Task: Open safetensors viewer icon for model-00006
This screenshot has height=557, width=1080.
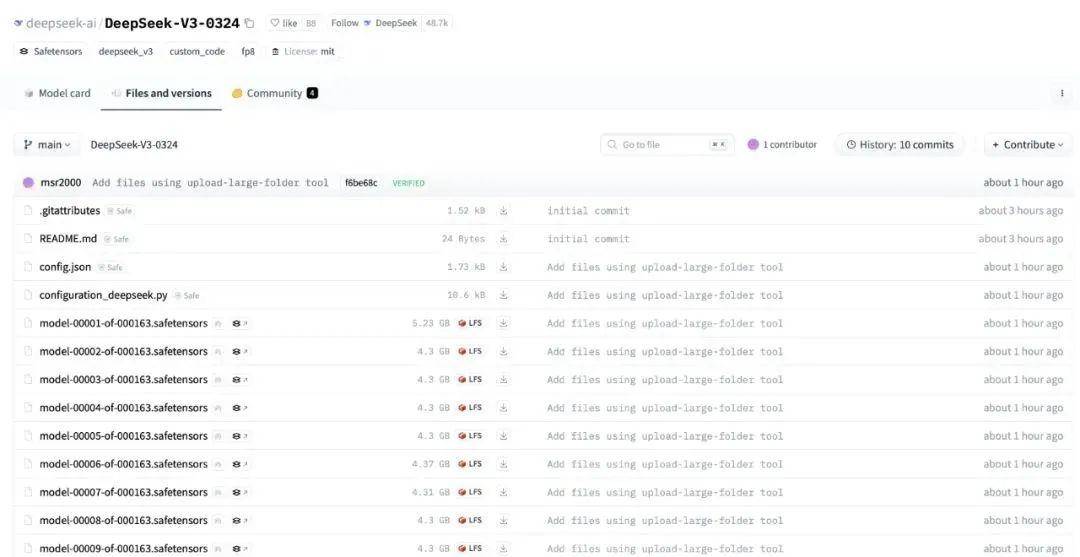Action: pyautogui.click(x=239, y=464)
